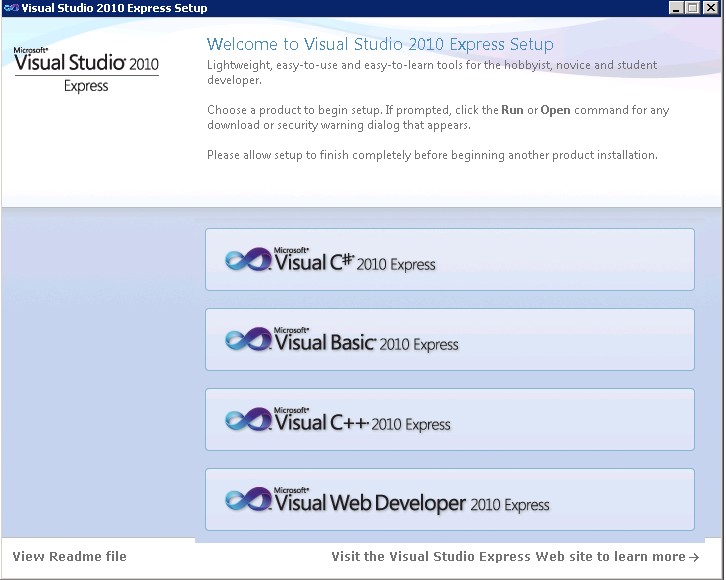Minimize the Setup window
Screen dimensions: 726x580
click(676, 8)
